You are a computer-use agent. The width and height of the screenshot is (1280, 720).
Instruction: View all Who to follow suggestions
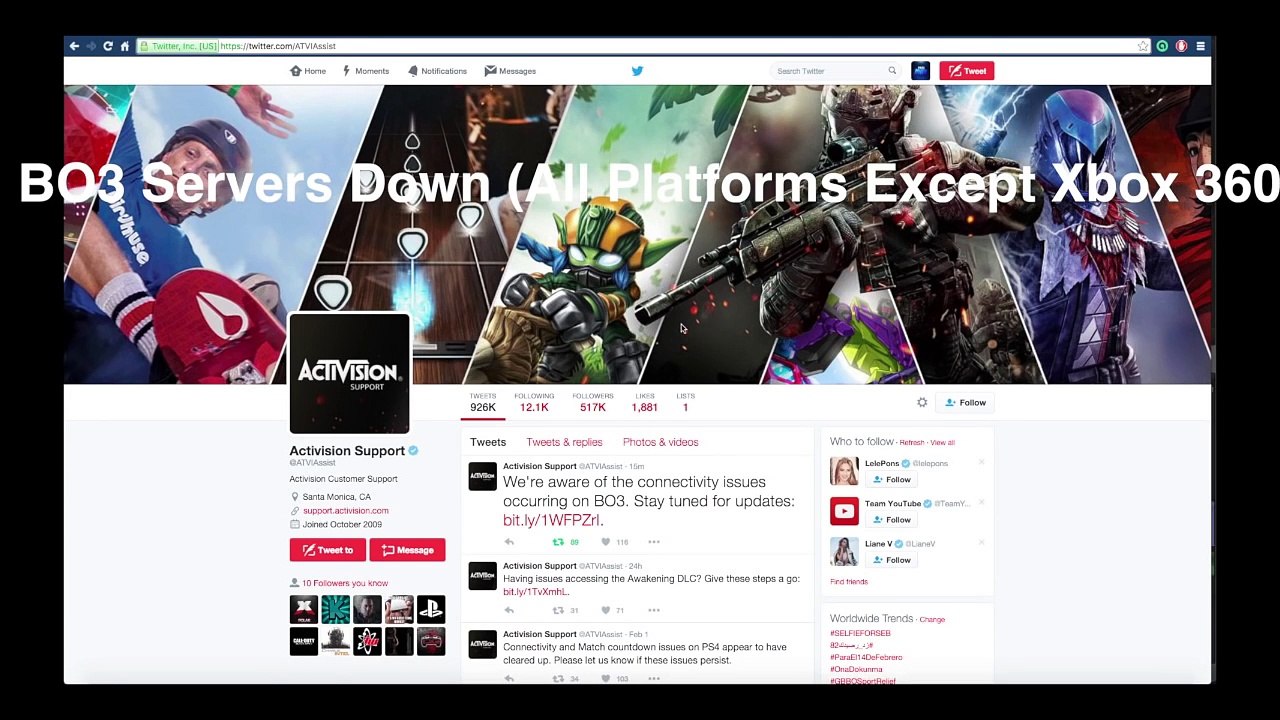942,442
